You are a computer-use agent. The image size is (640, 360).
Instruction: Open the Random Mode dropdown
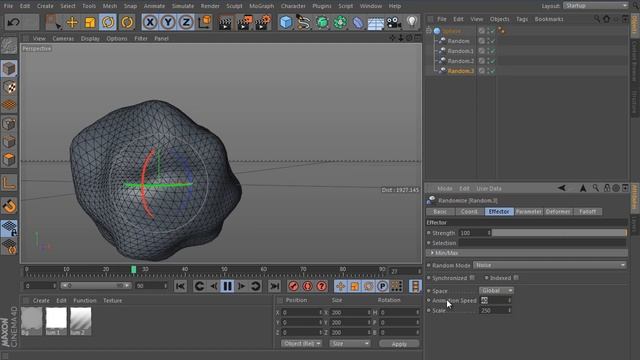pos(549,265)
